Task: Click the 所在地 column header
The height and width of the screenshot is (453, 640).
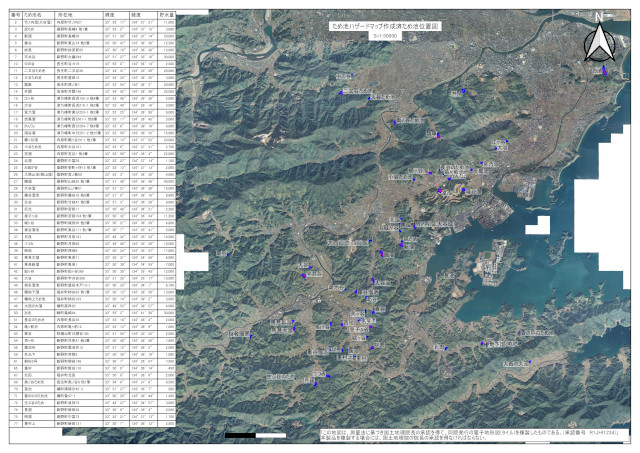Action: [79, 15]
